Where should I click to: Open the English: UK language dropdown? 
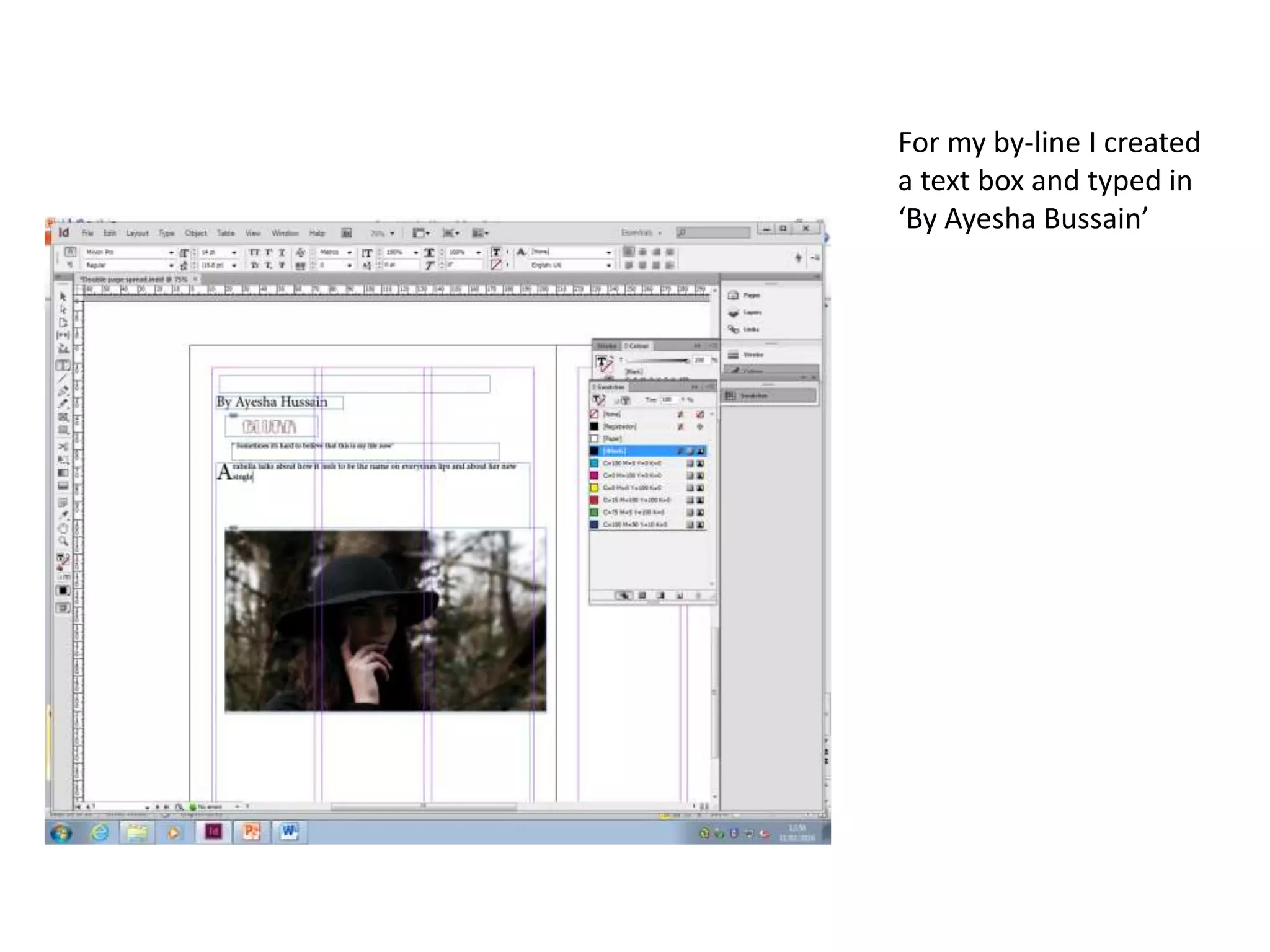tap(608, 265)
